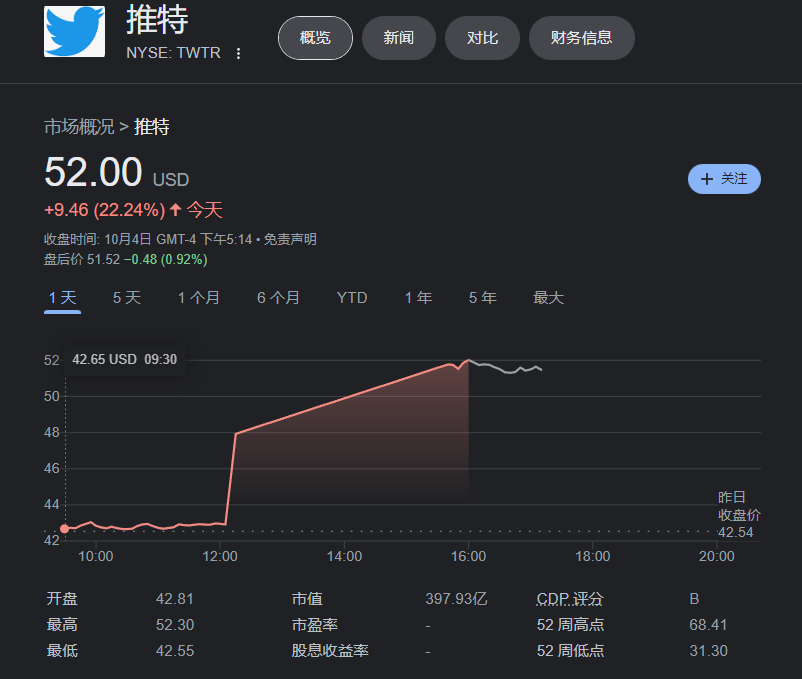The height and width of the screenshot is (679, 802).
Task: Click the 52 周低点 value 31.30
Action: [708, 651]
